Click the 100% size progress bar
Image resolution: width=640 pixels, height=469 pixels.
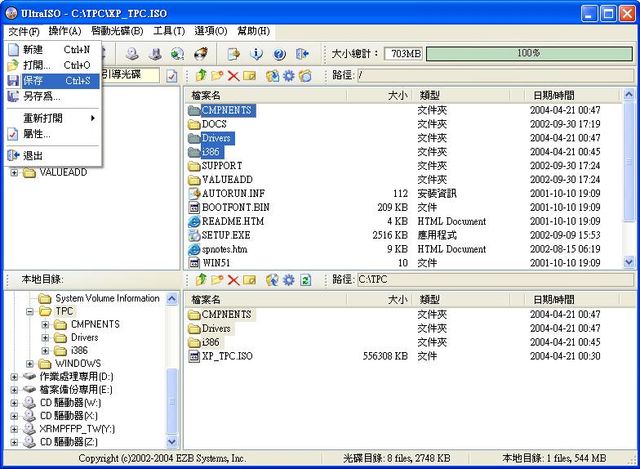pyautogui.click(x=529, y=53)
